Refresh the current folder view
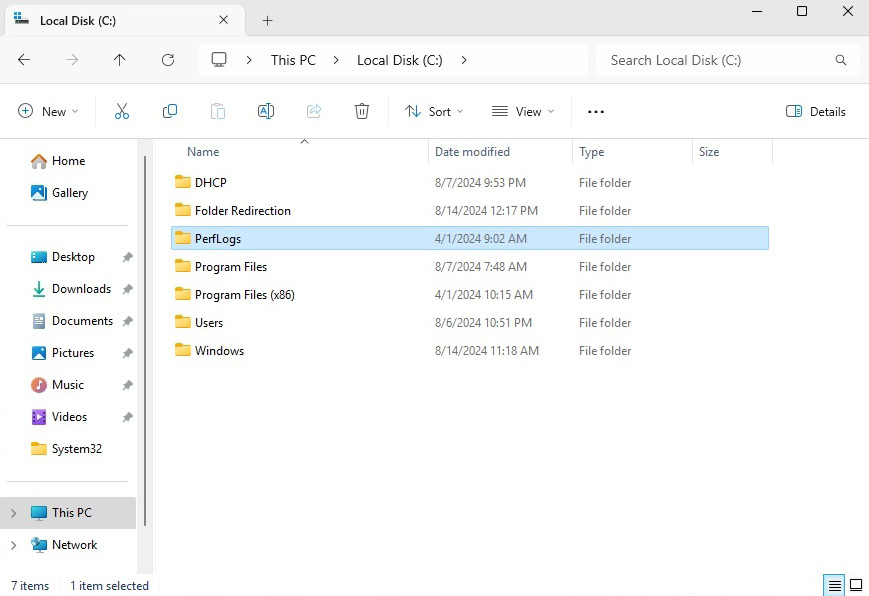The width and height of the screenshot is (869, 596). (167, 60)
